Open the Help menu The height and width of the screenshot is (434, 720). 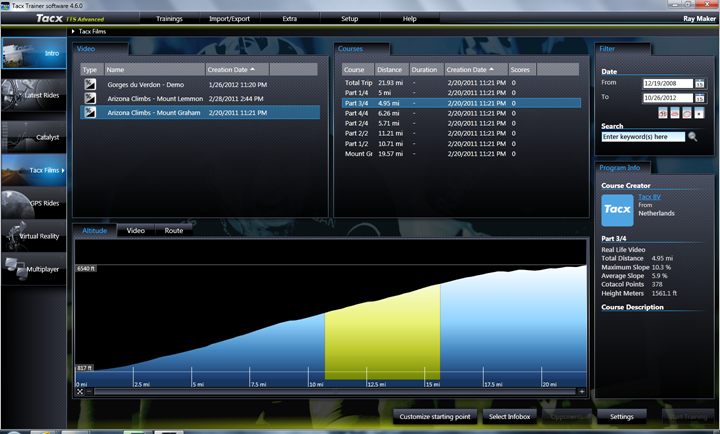[409, 19]
